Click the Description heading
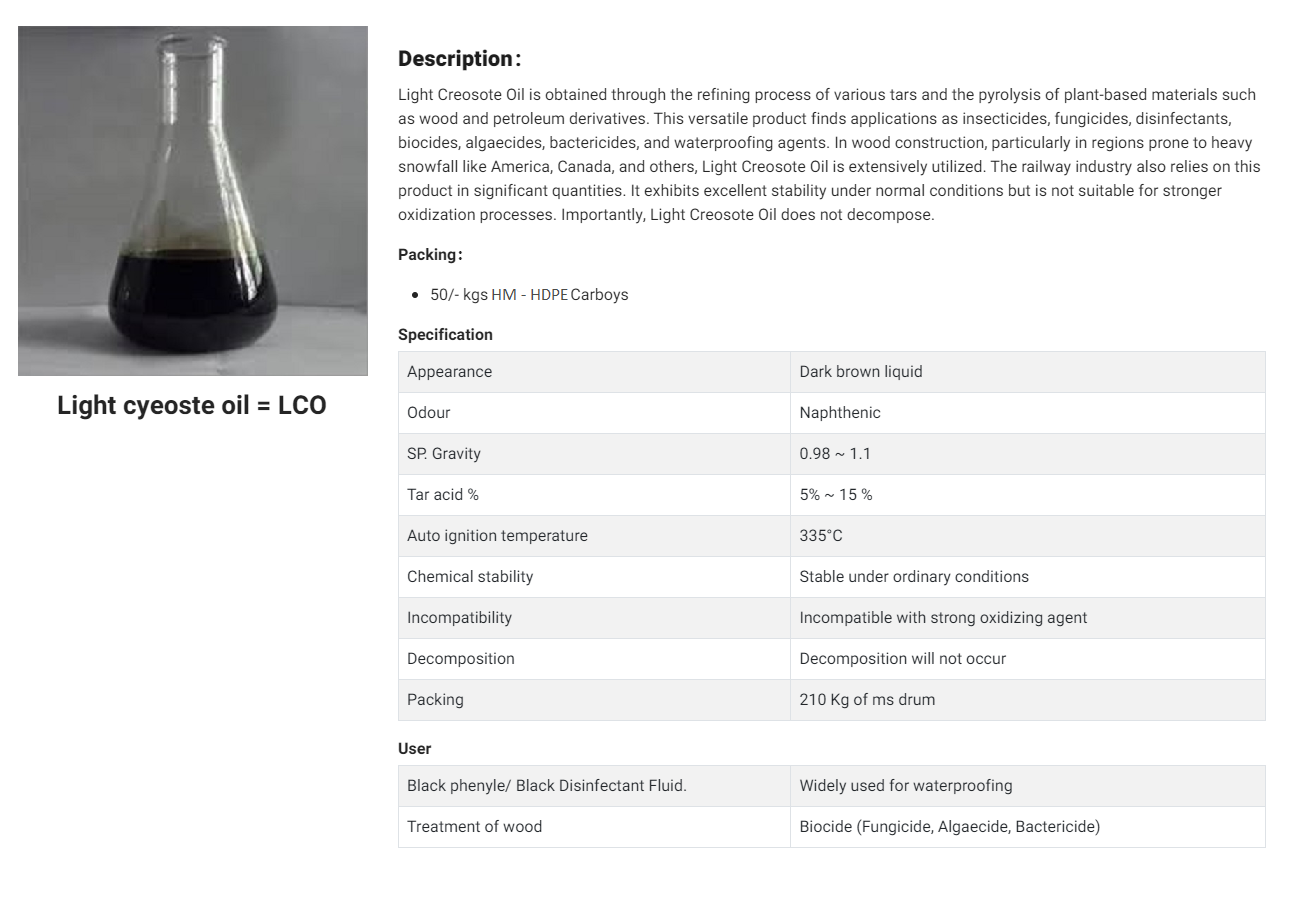This screenshot has height=900, width=1293. (x=460, y=59)
